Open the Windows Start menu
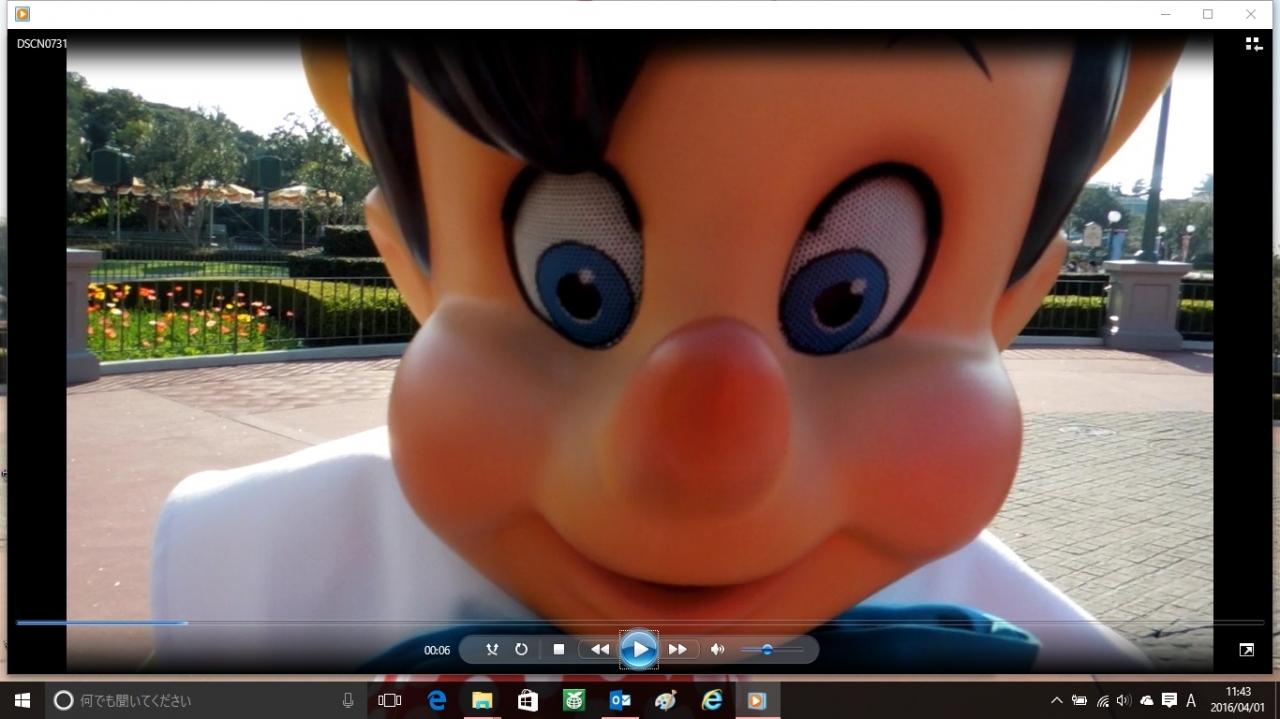 click(x=22, y=700)
